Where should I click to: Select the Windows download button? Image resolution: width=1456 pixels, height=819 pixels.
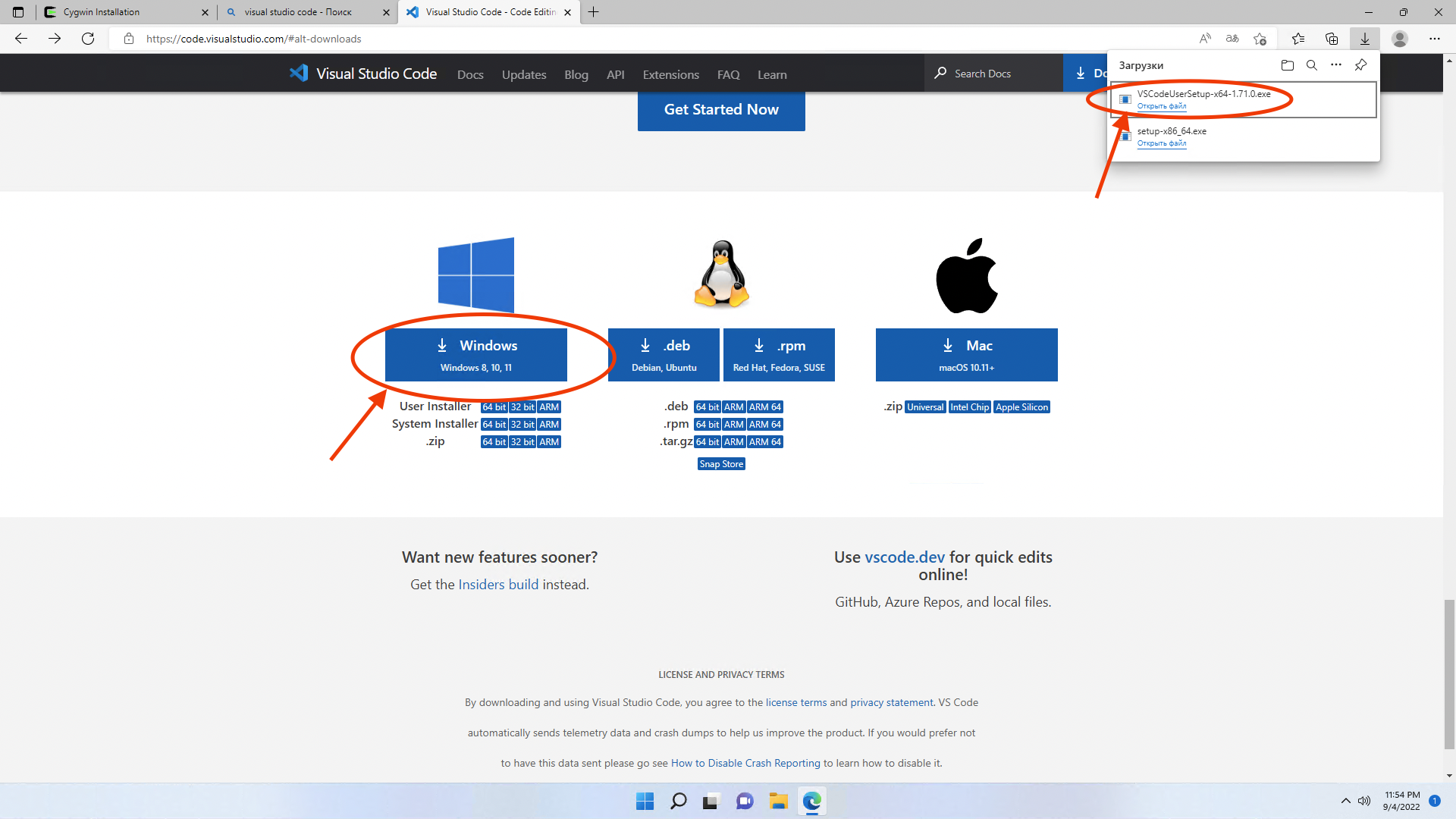coord(476,354)
